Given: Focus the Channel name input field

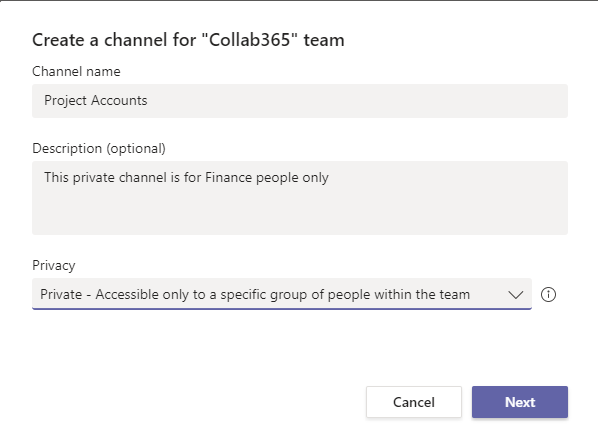Looking at the screenshot, I should 300,101.
